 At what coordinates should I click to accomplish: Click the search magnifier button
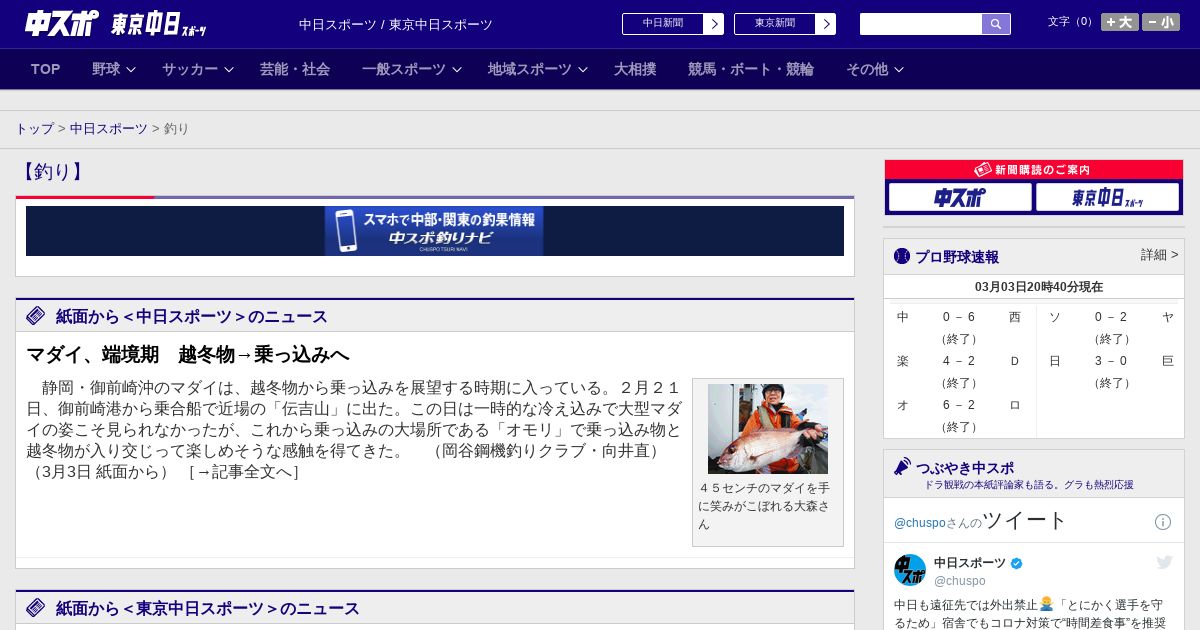coord(996,24)
